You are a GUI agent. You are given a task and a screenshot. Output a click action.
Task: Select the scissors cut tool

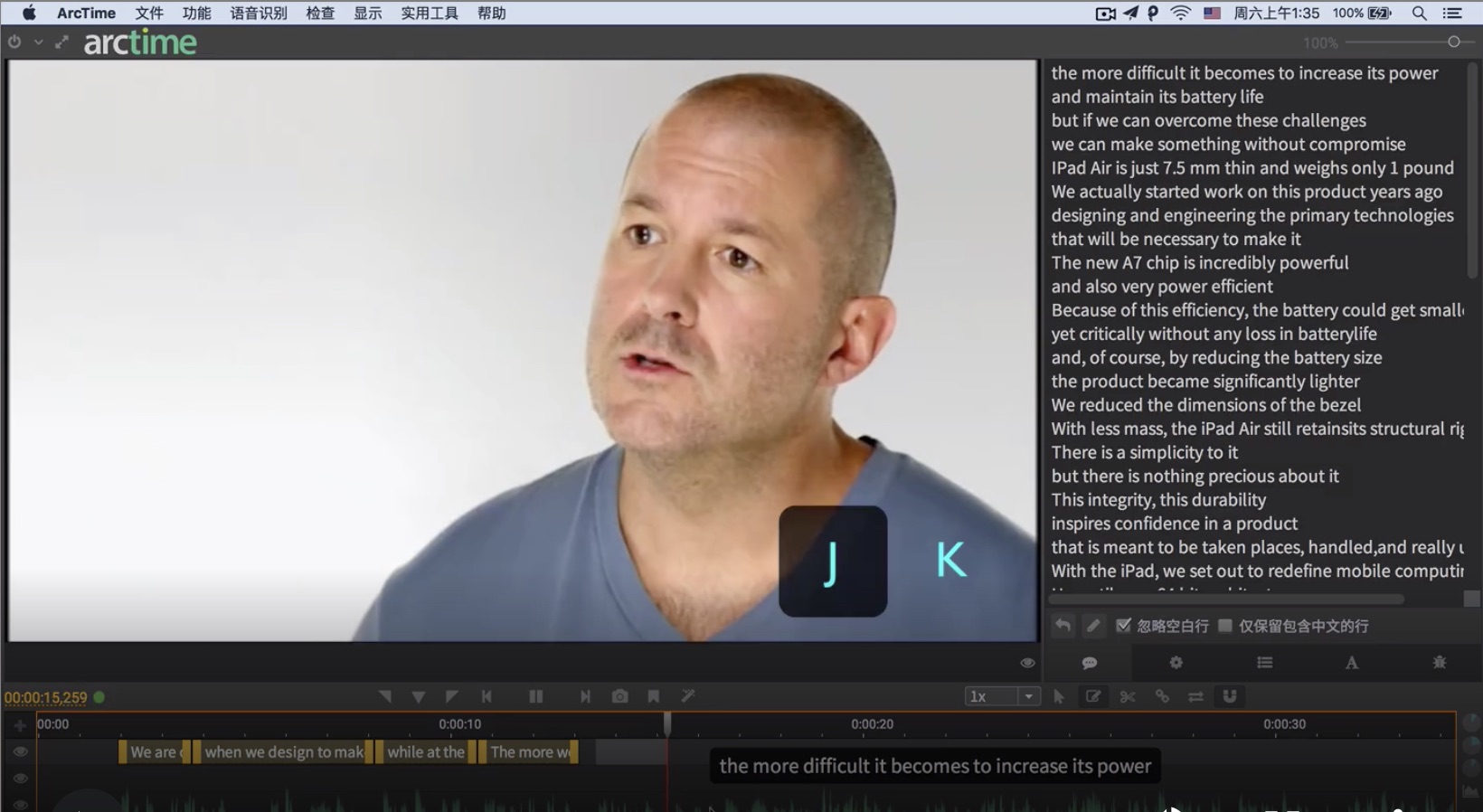tap(1128, 696)
